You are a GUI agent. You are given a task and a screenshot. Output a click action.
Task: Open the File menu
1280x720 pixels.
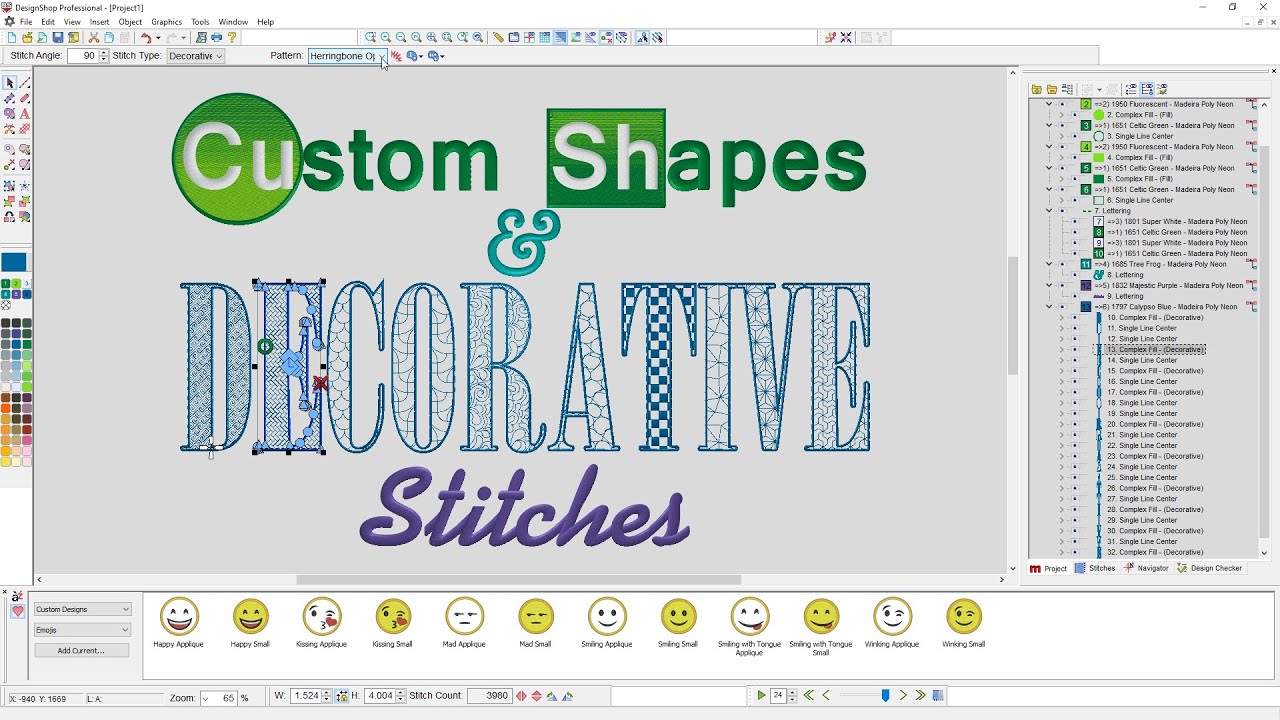pos(26,21)
